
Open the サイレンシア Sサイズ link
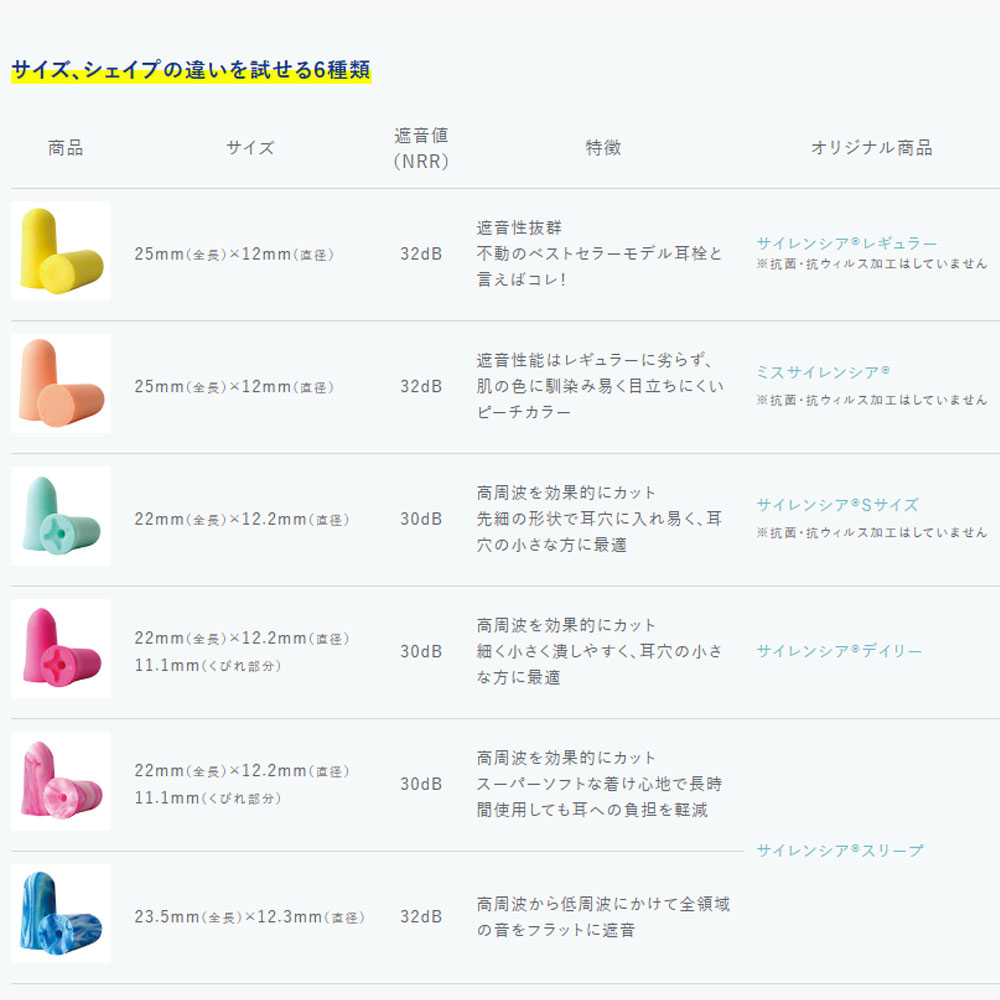(x=837, y=505)
